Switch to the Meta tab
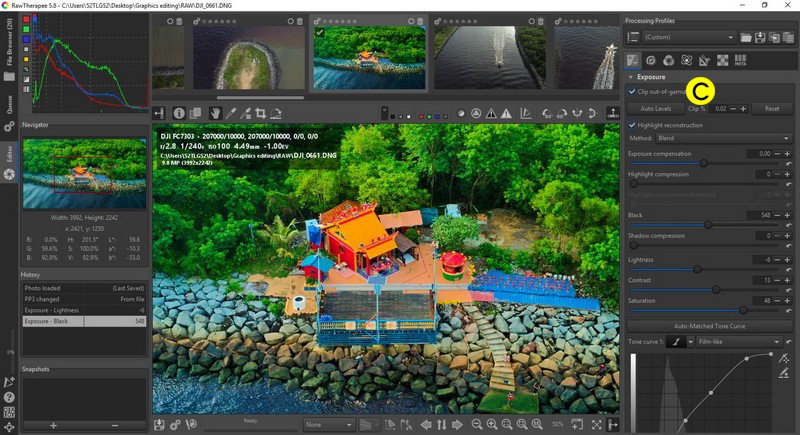 pyautogui.click(x=741, y=60)
